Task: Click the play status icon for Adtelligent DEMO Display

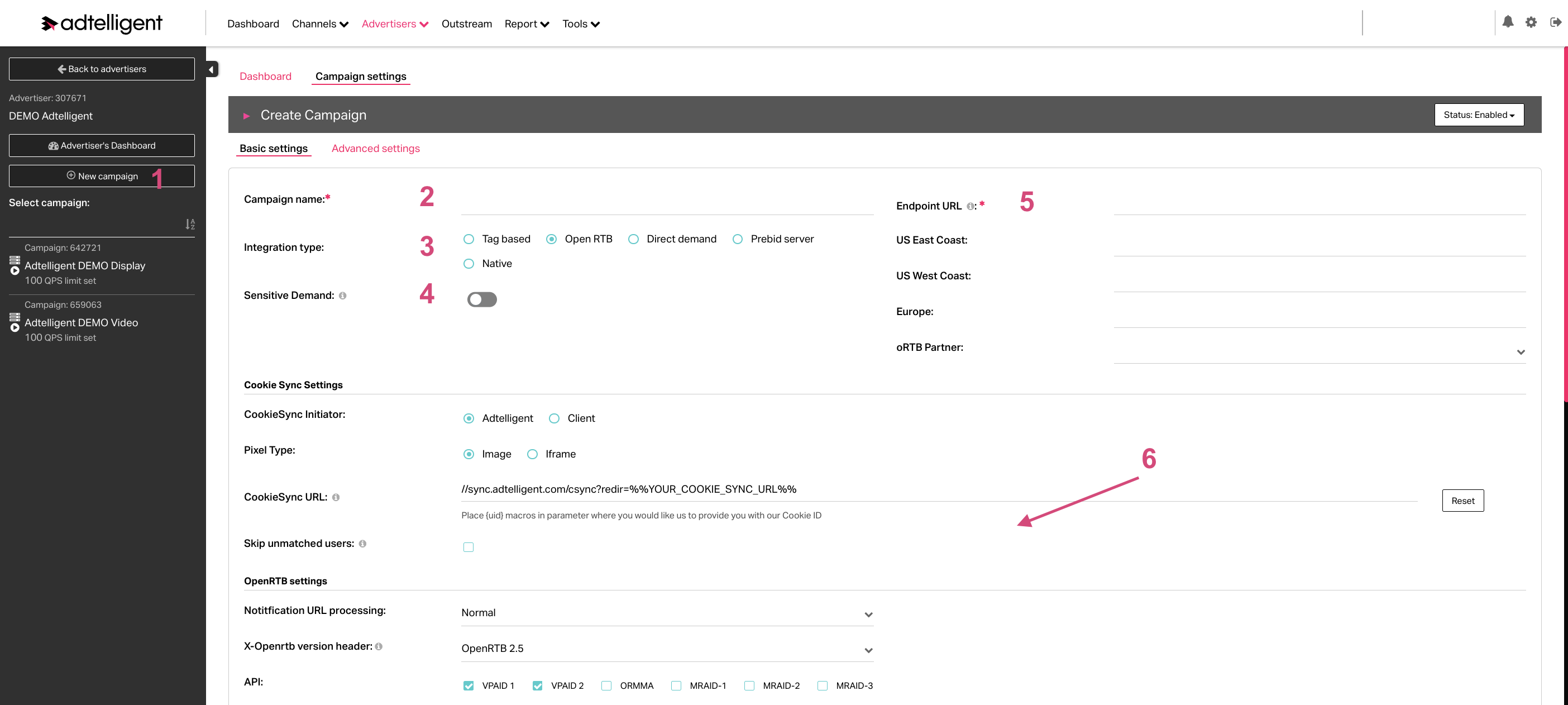Action: click(x=15, y=271)
